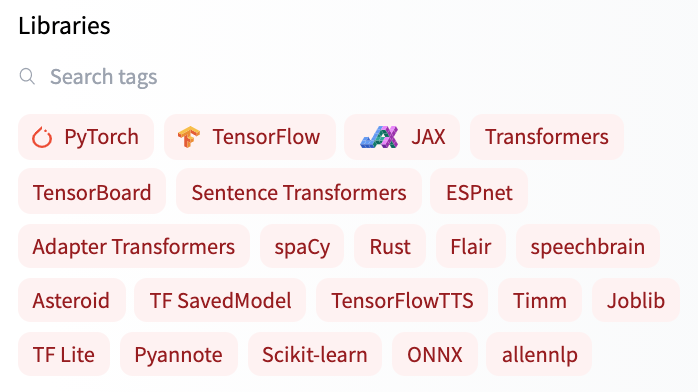Filter by TensorBoard tag

pos(92,192)
